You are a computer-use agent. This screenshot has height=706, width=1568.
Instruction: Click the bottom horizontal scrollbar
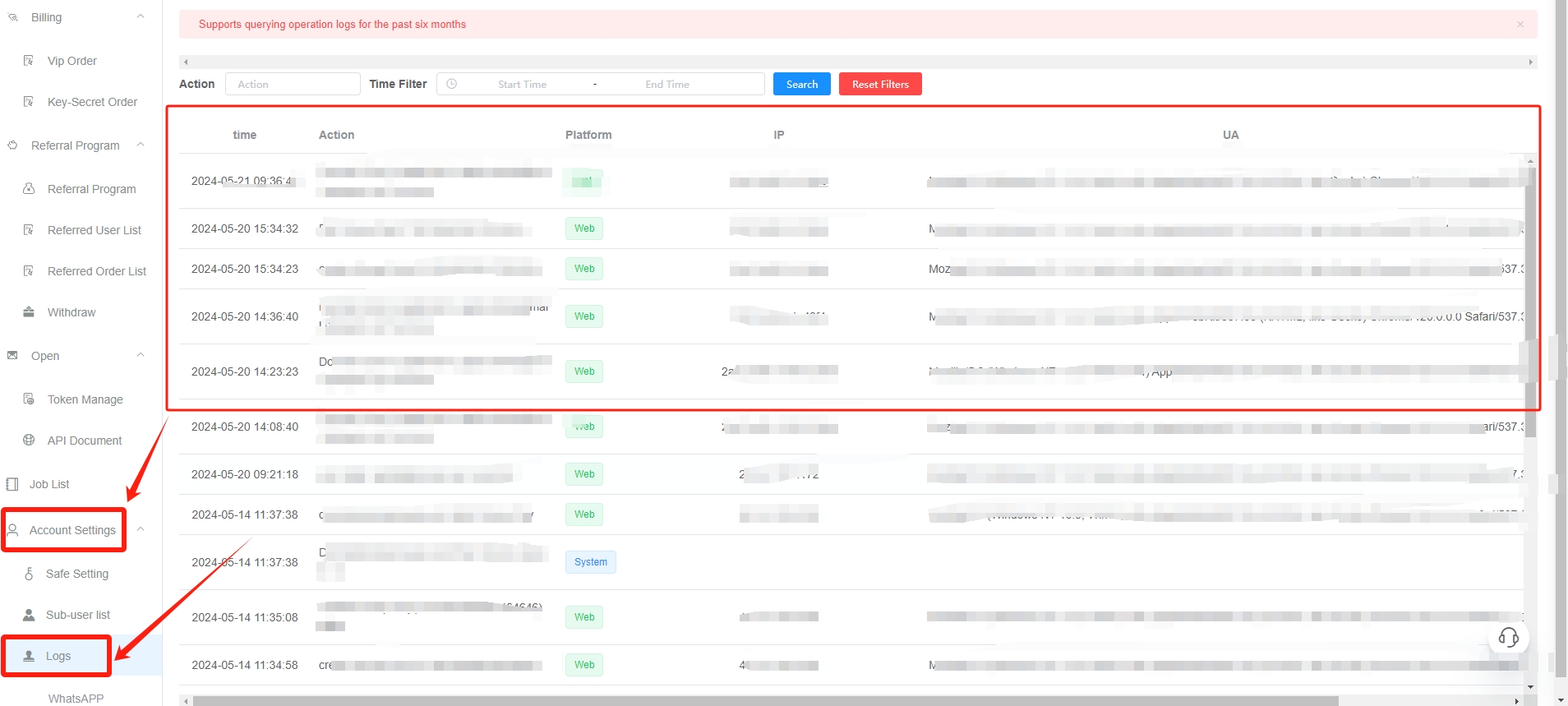764,701
